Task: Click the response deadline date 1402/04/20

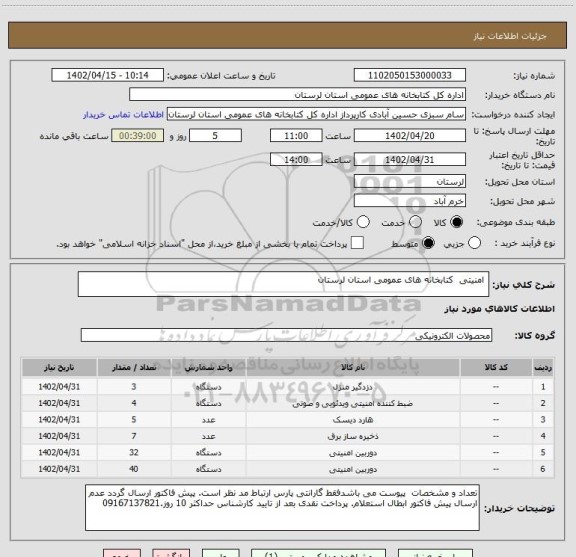Action: 410,136
